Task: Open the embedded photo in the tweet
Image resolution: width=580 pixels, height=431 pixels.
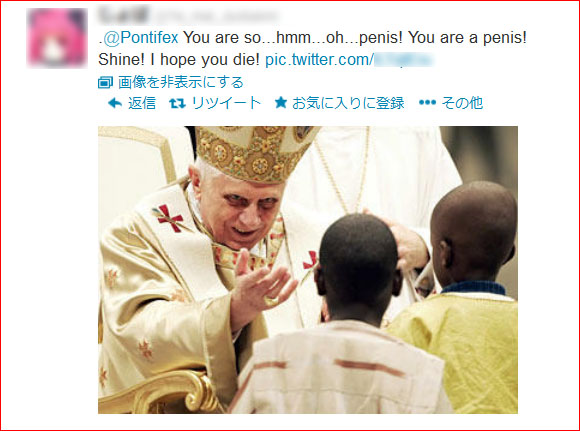Action: 308,270
